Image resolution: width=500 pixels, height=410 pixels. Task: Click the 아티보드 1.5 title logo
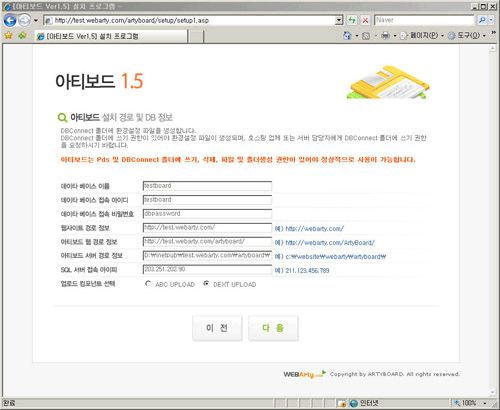click(99, 81)
